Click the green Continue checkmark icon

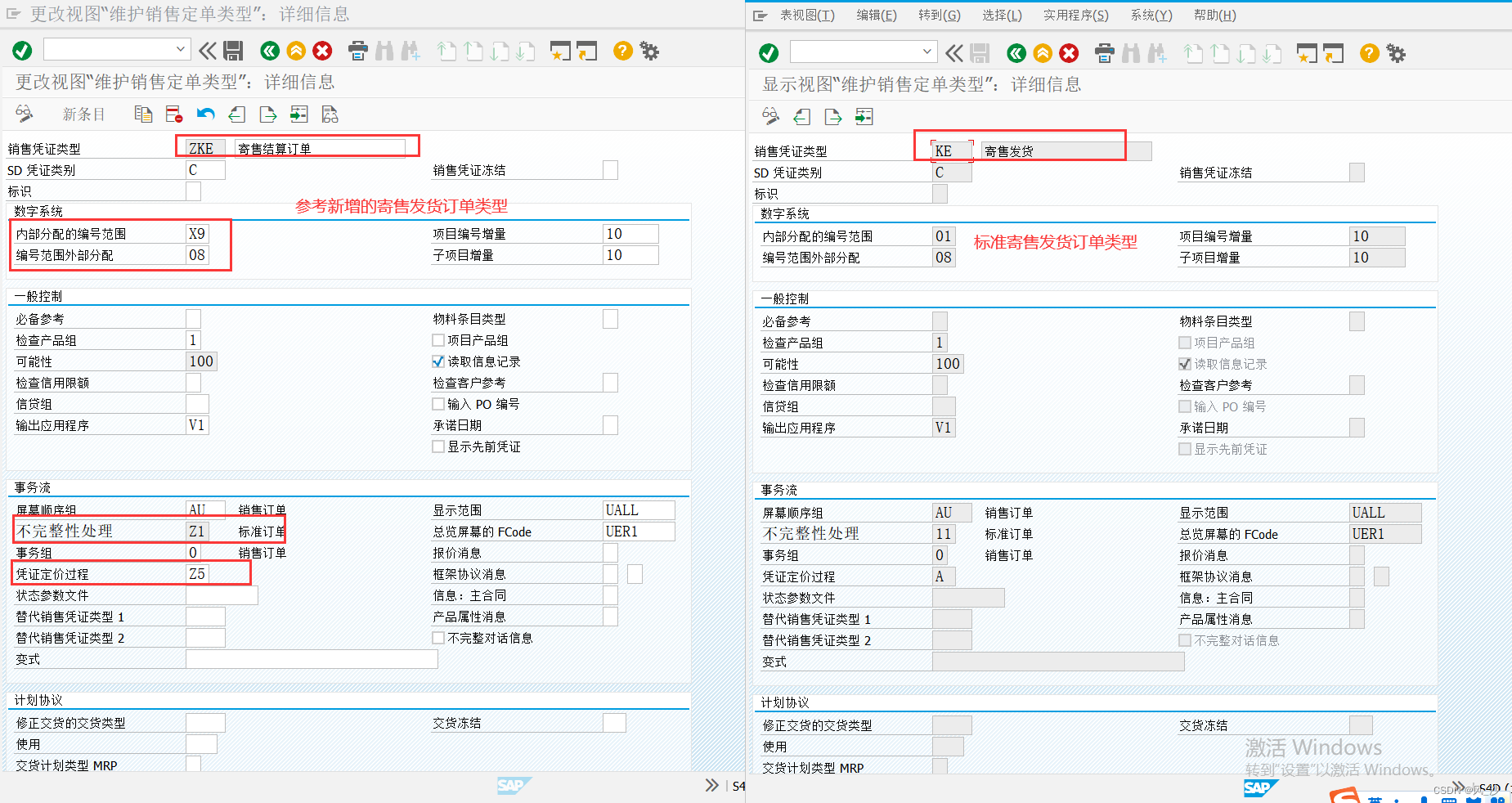[21, 50]
